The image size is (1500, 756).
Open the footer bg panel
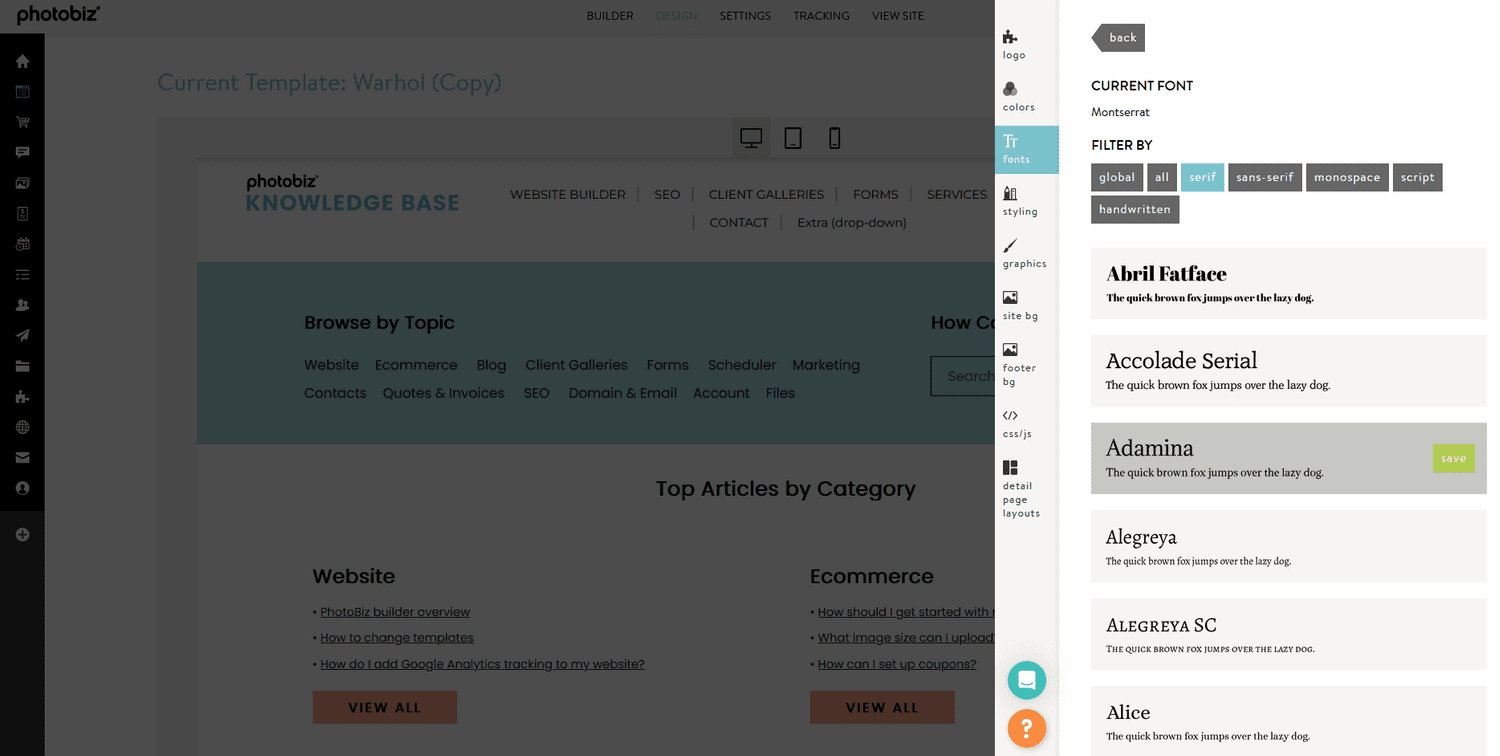coord(1019,362)
